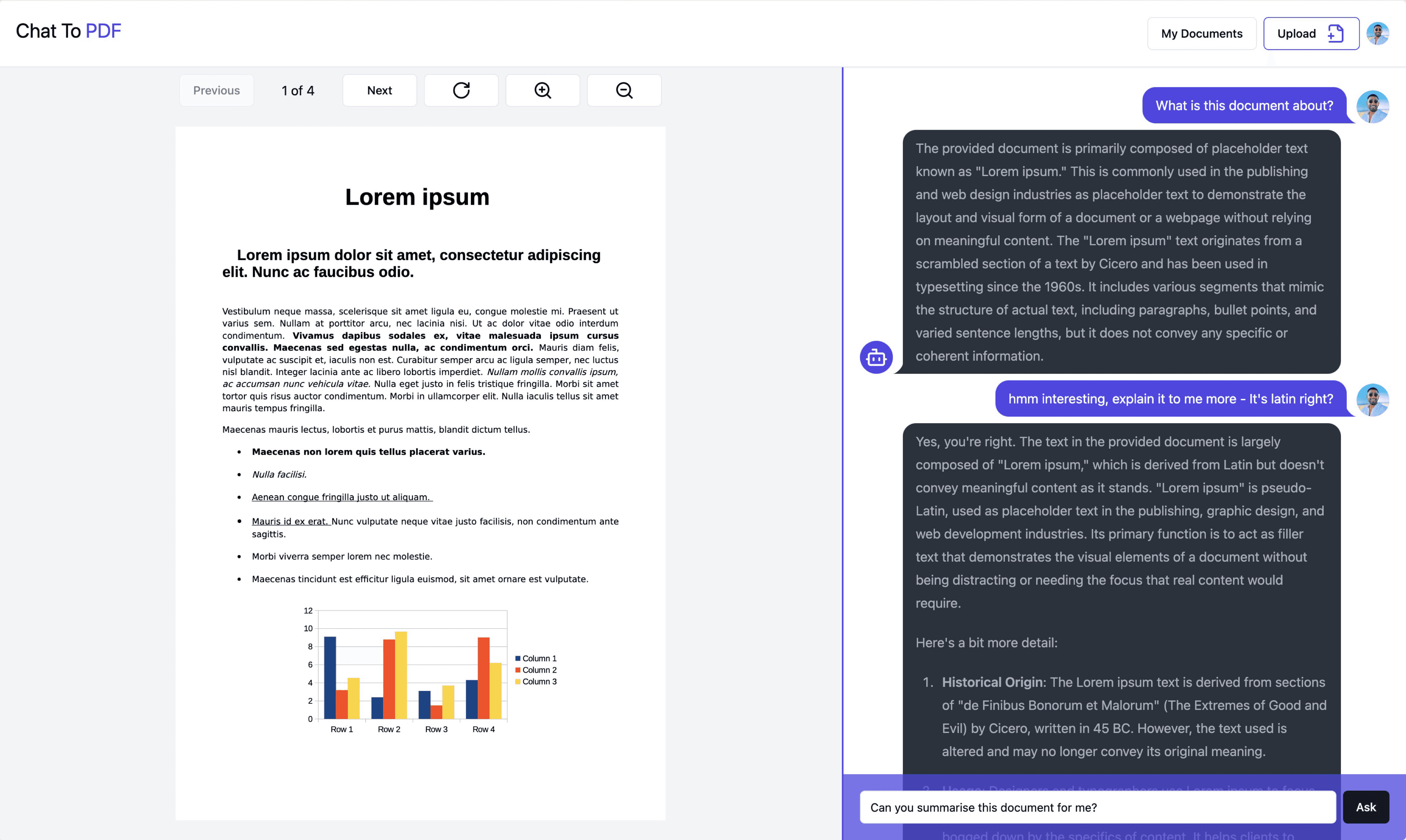
Task: Click the My Documents menu item
Action: tap(1201, 33)
